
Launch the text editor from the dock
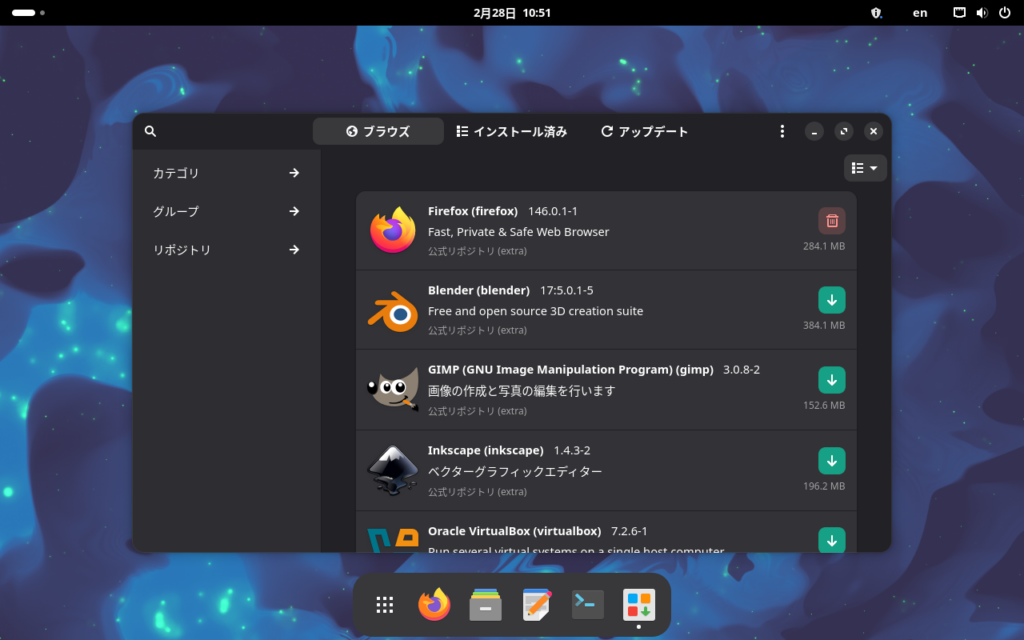[x=537, y=604]
